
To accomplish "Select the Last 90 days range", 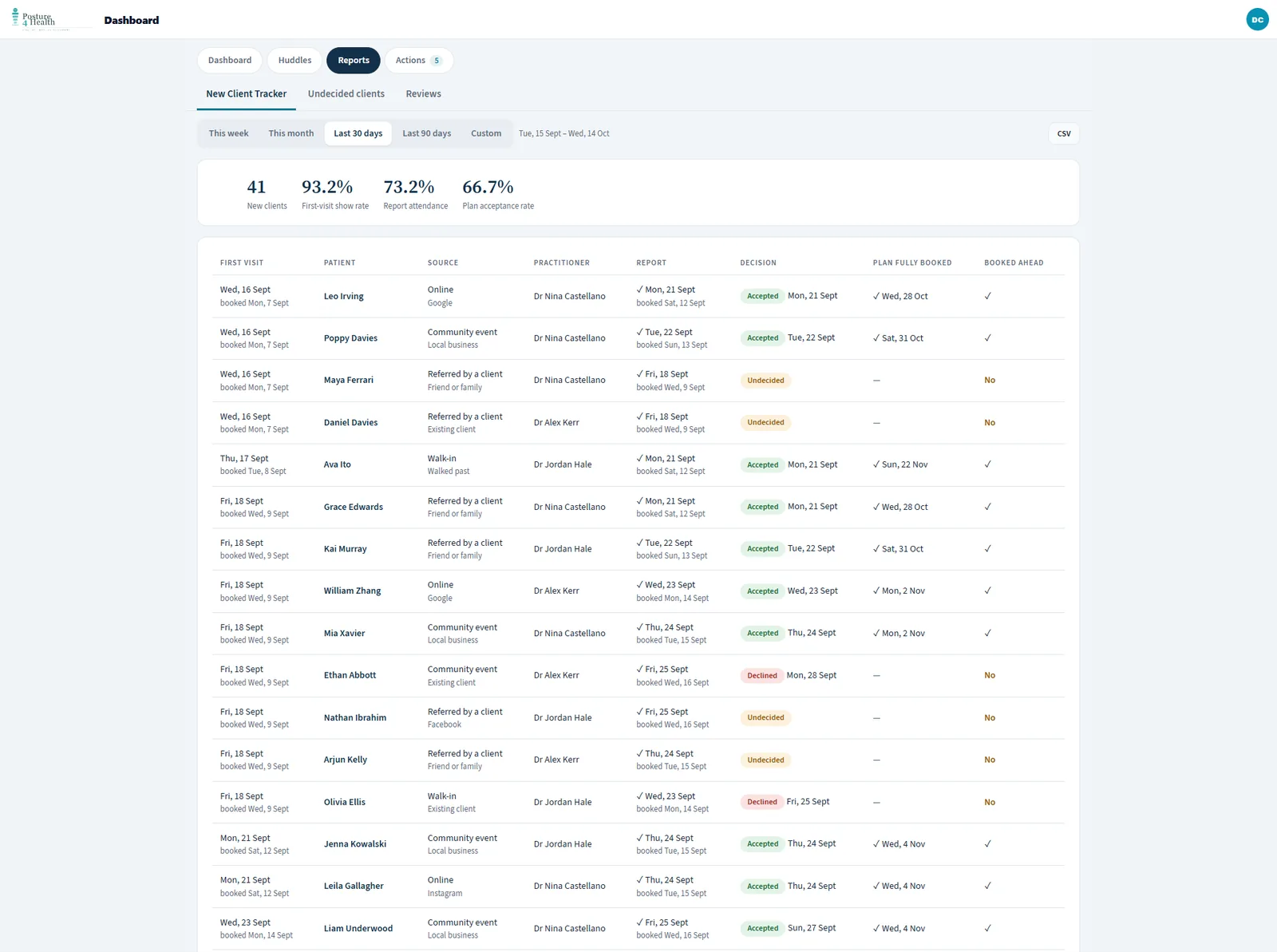I will tap(427, 133).
